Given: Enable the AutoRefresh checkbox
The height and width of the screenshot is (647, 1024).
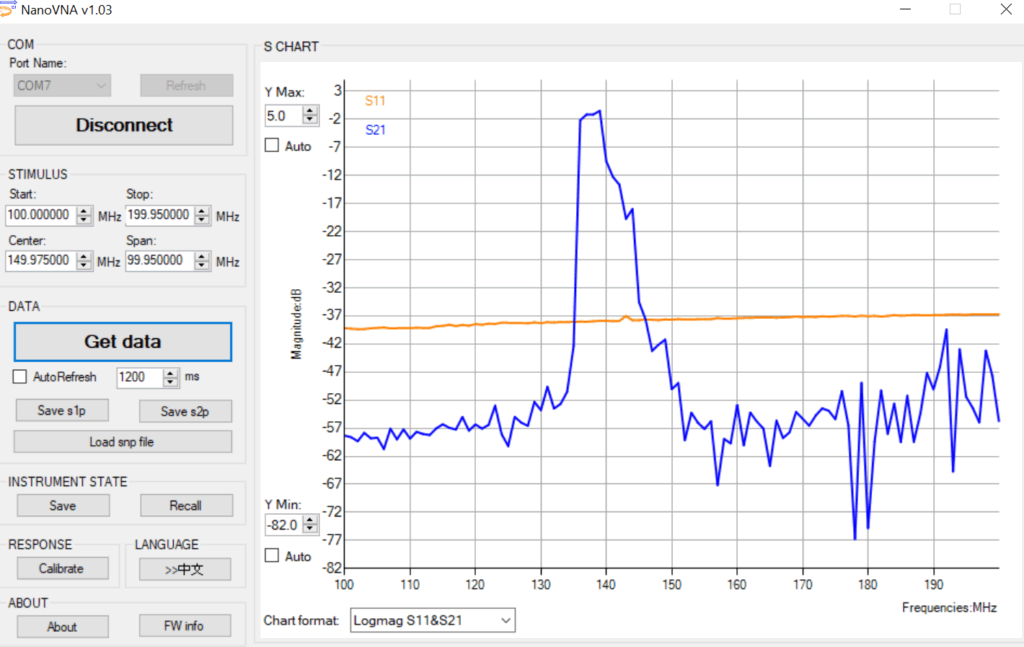Looking at the screenshot, I should pos(20,377).
